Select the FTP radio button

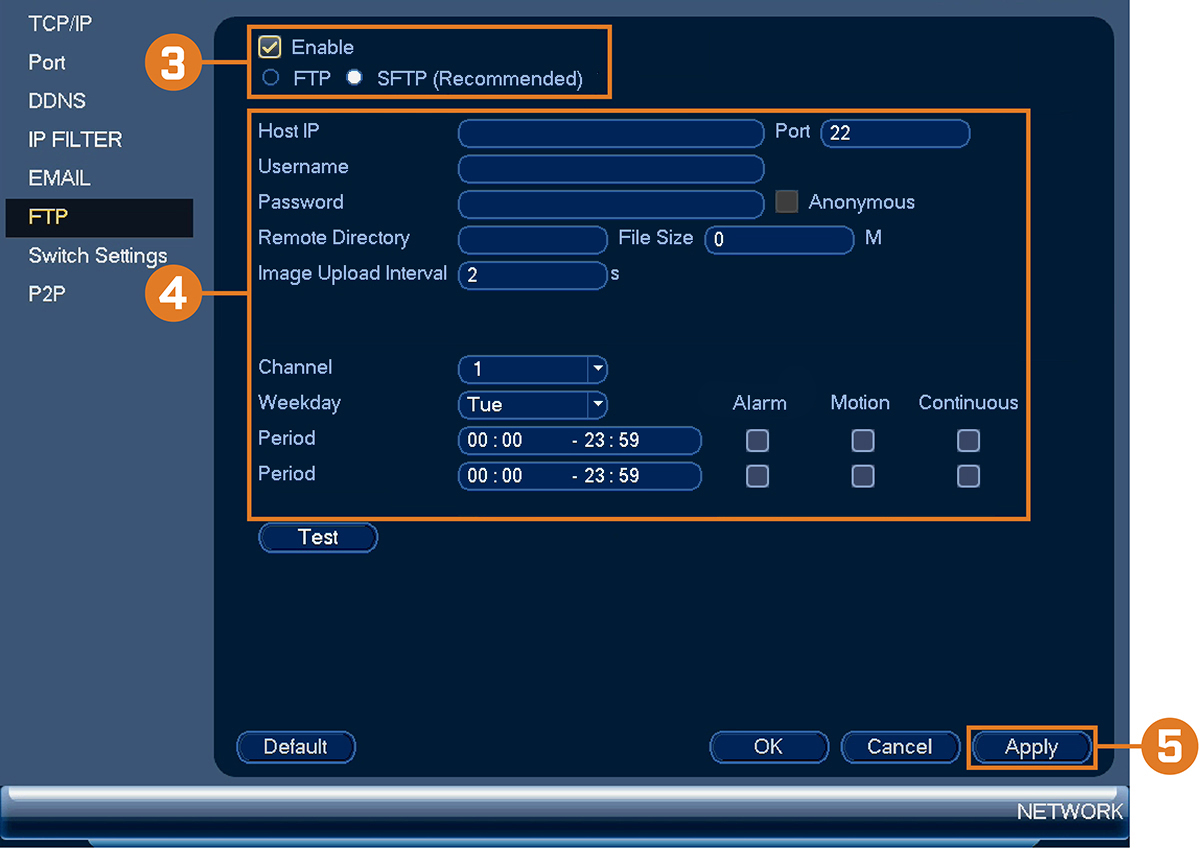pos(270,79)
